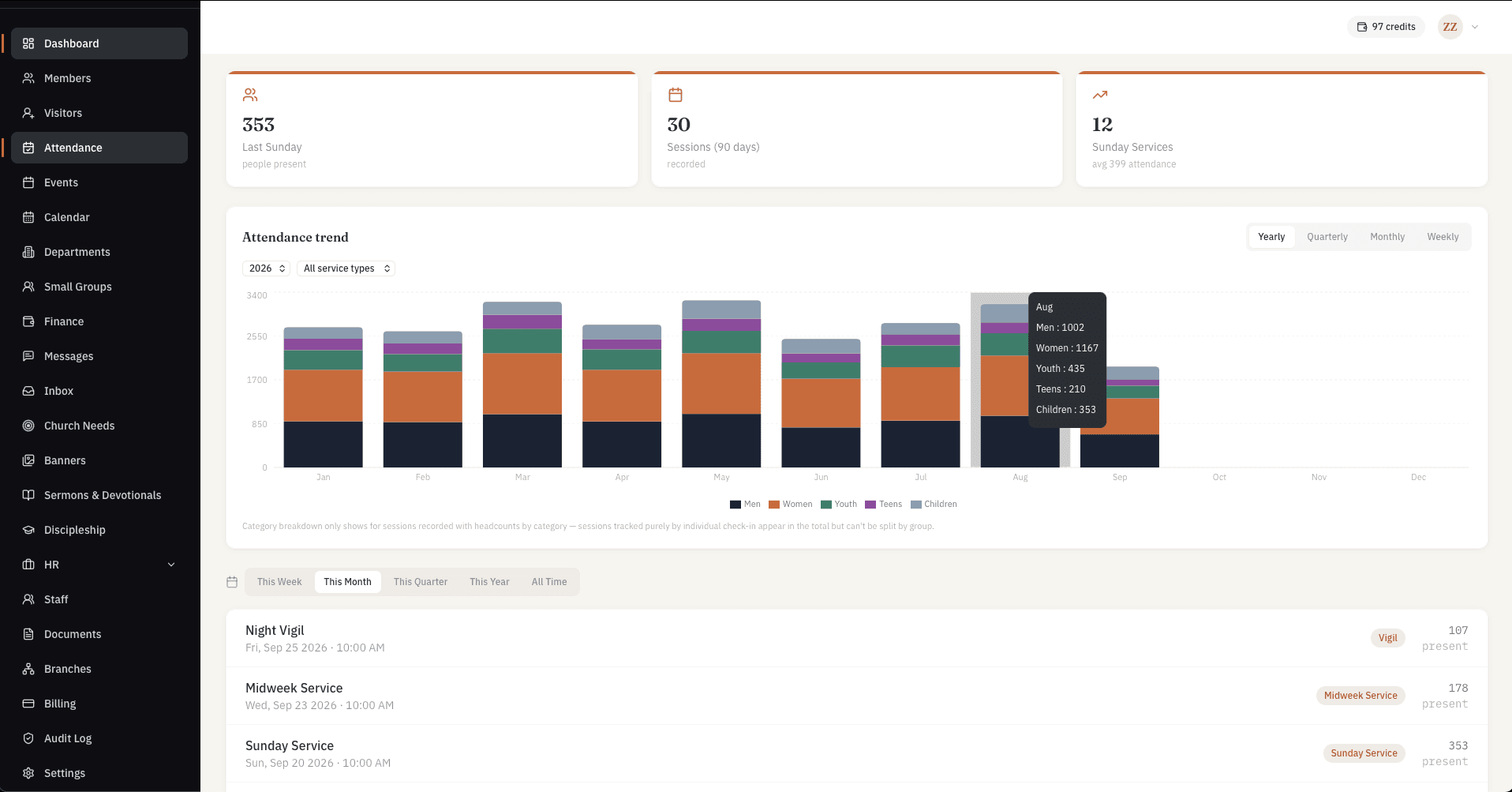Toggle Children series in chart legend
Image resolution: width=1512 pixels, height=792 pixels.
tap(934, 504)
